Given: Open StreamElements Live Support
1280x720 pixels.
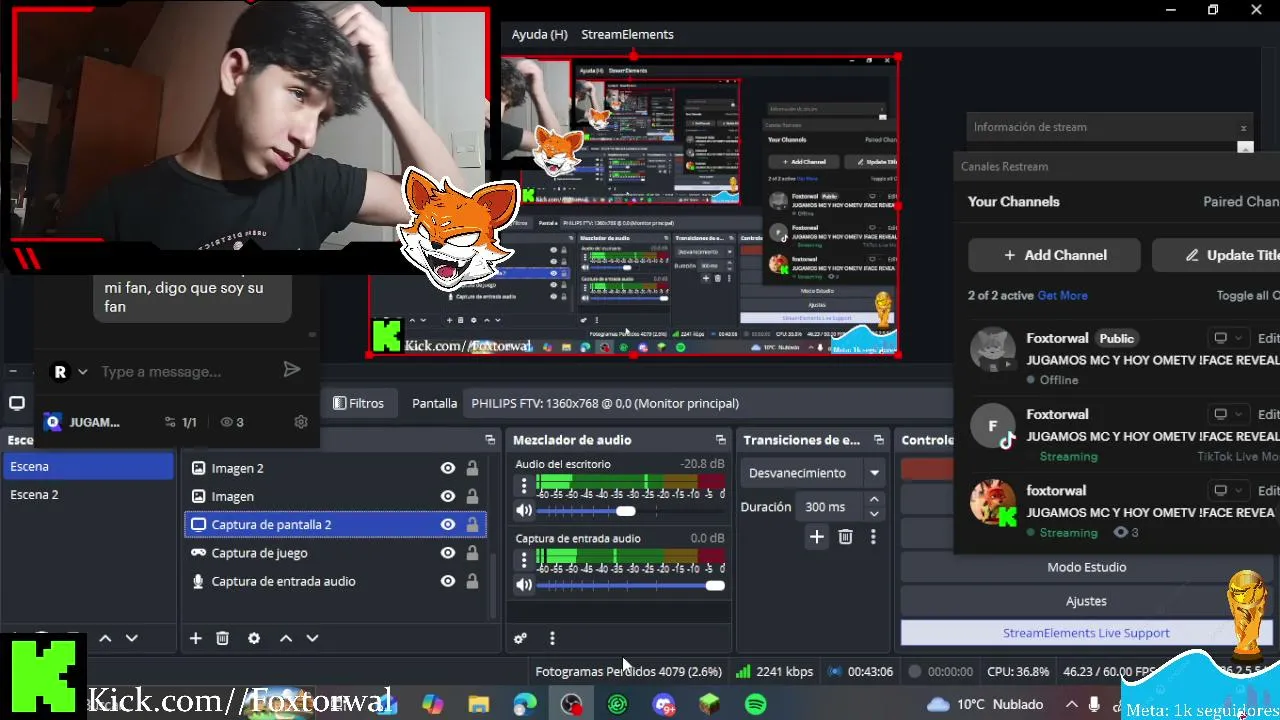Looking at the screenshot, I should tap(1086, 633).
